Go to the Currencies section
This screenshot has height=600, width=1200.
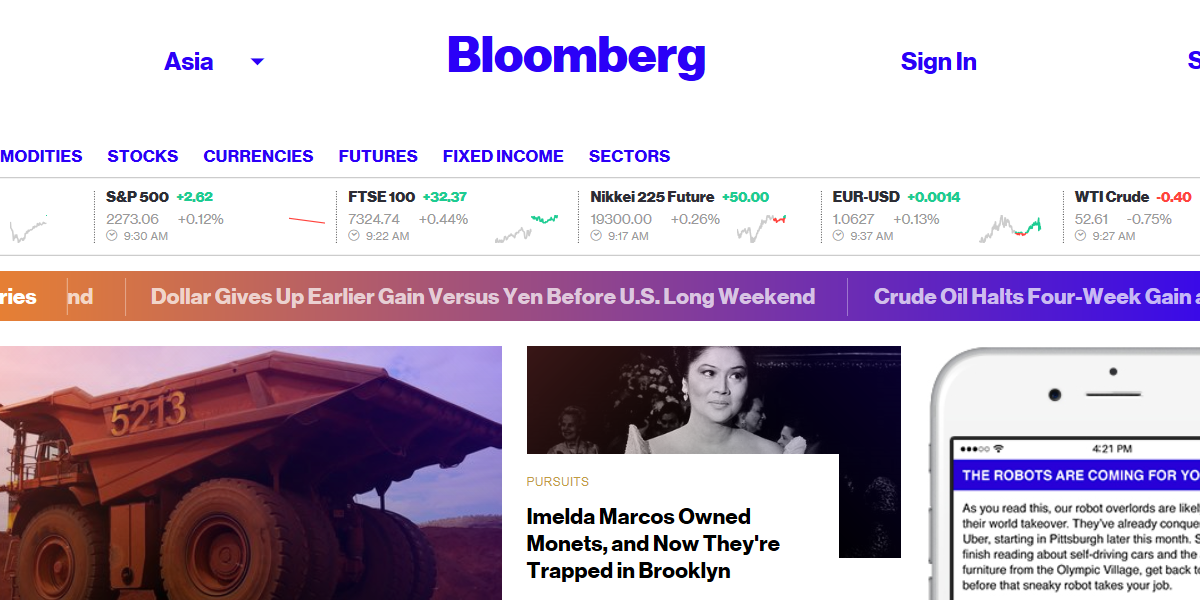pos(258,156)
